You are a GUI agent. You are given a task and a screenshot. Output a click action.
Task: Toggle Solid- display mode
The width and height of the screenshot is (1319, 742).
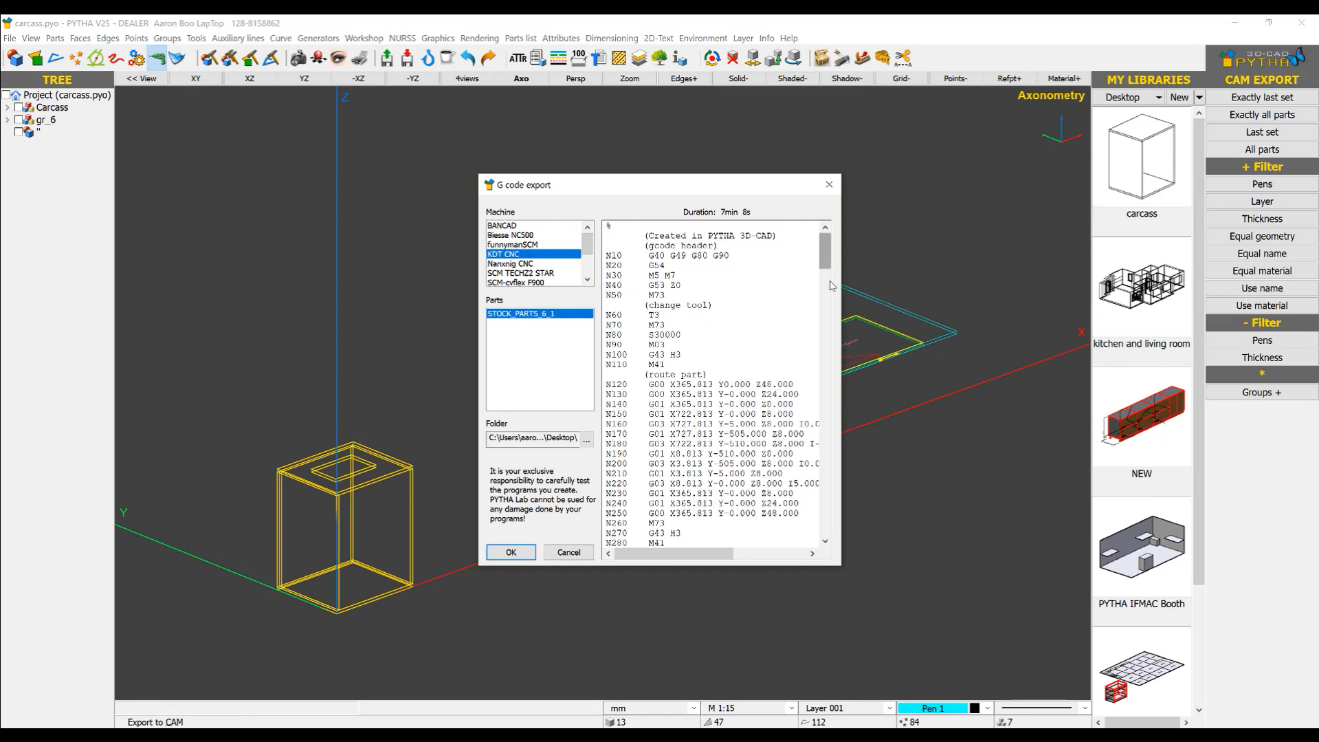(x=738, y=78)
